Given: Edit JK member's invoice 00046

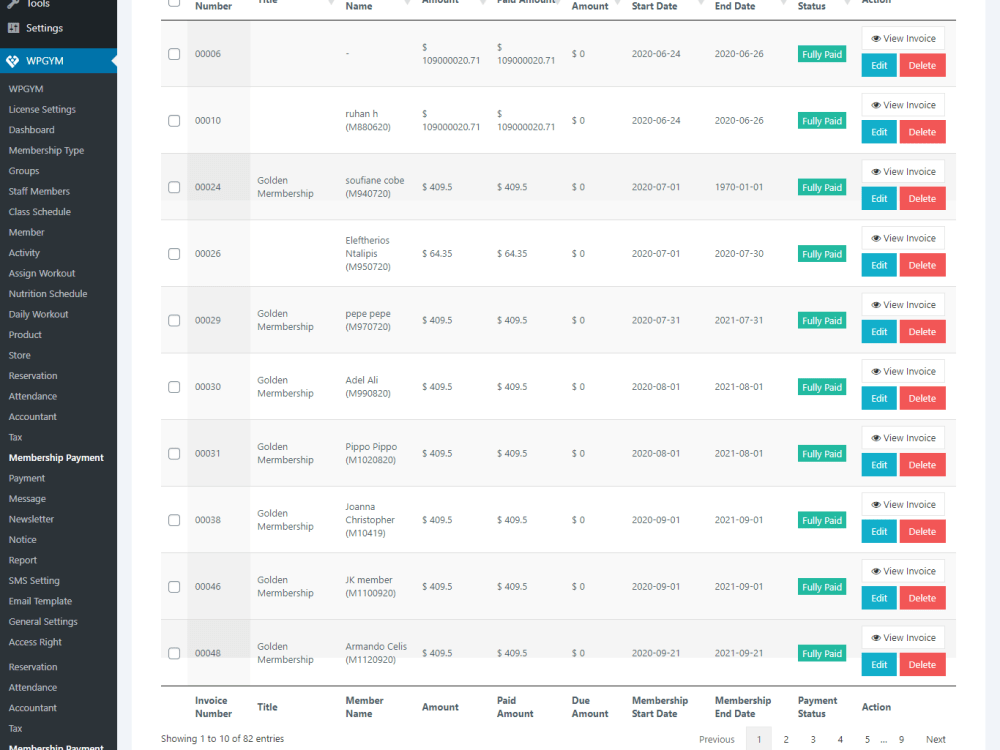Looking at the screenshot, I should (x=879, y=598).
